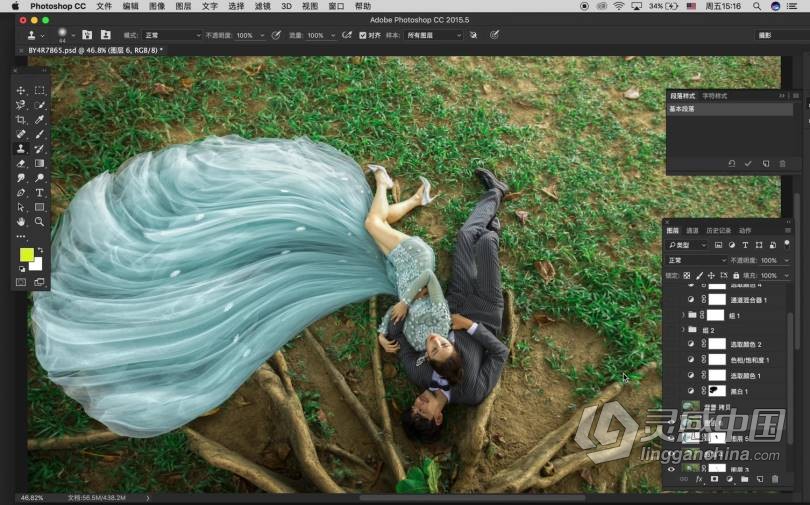Screen dimensions: 810x505
Task: Open Spotlight search in macOS menu bar
Action: (x=756, y=6)
